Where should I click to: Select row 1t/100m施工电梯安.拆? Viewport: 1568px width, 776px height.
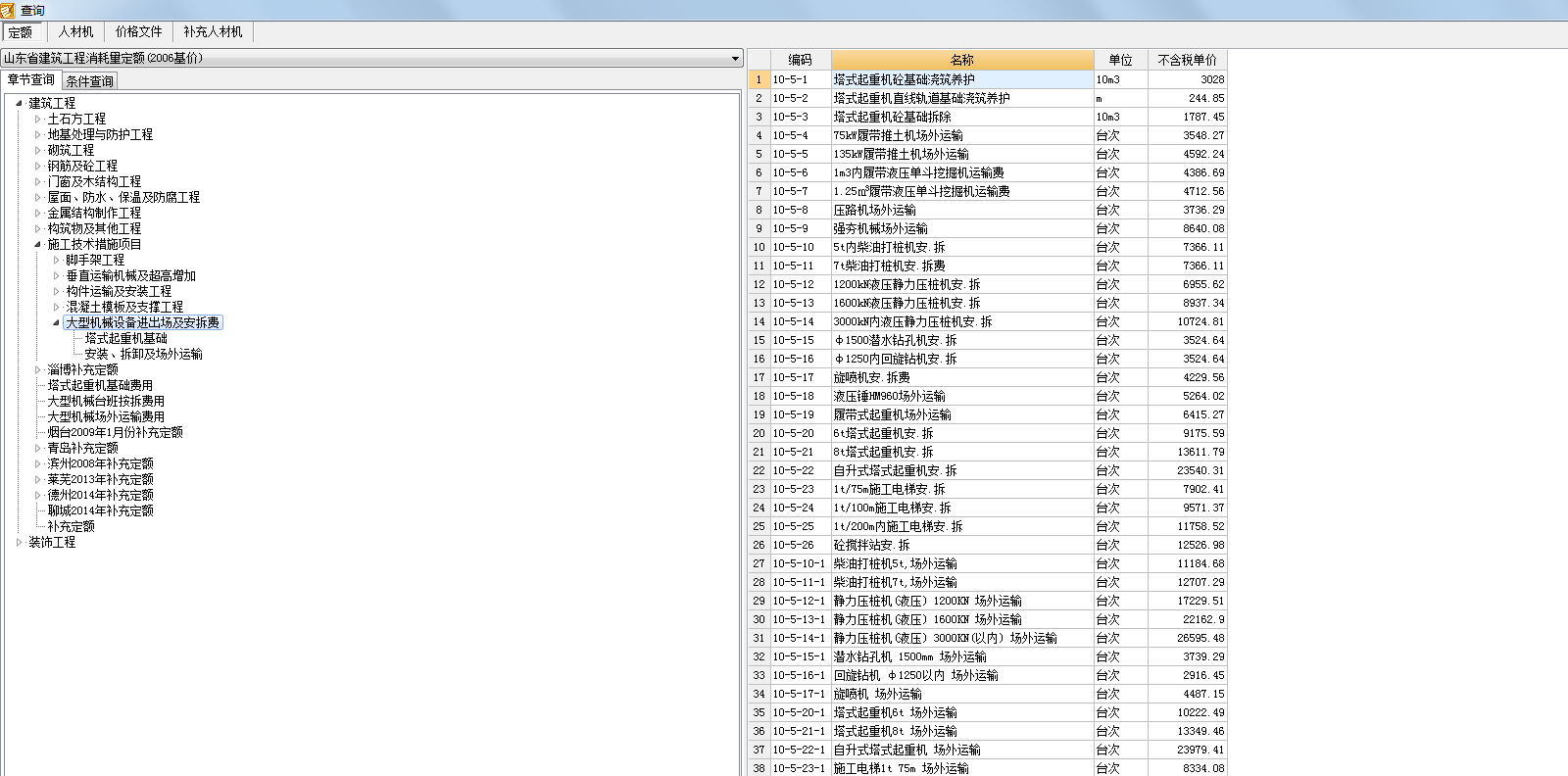pyautogui.click(x=988, y=508)
